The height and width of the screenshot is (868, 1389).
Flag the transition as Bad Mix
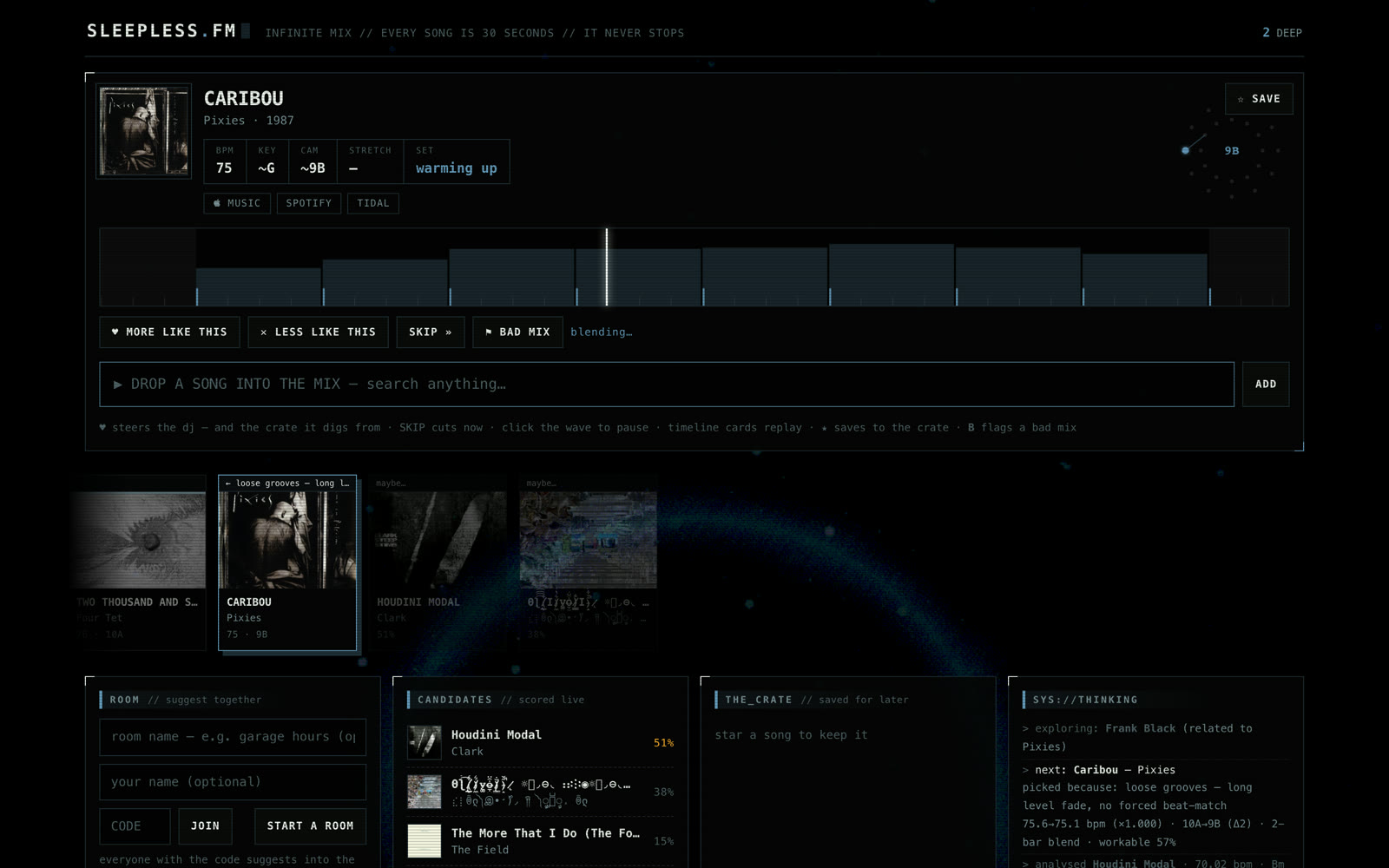(x=517, y=332)
